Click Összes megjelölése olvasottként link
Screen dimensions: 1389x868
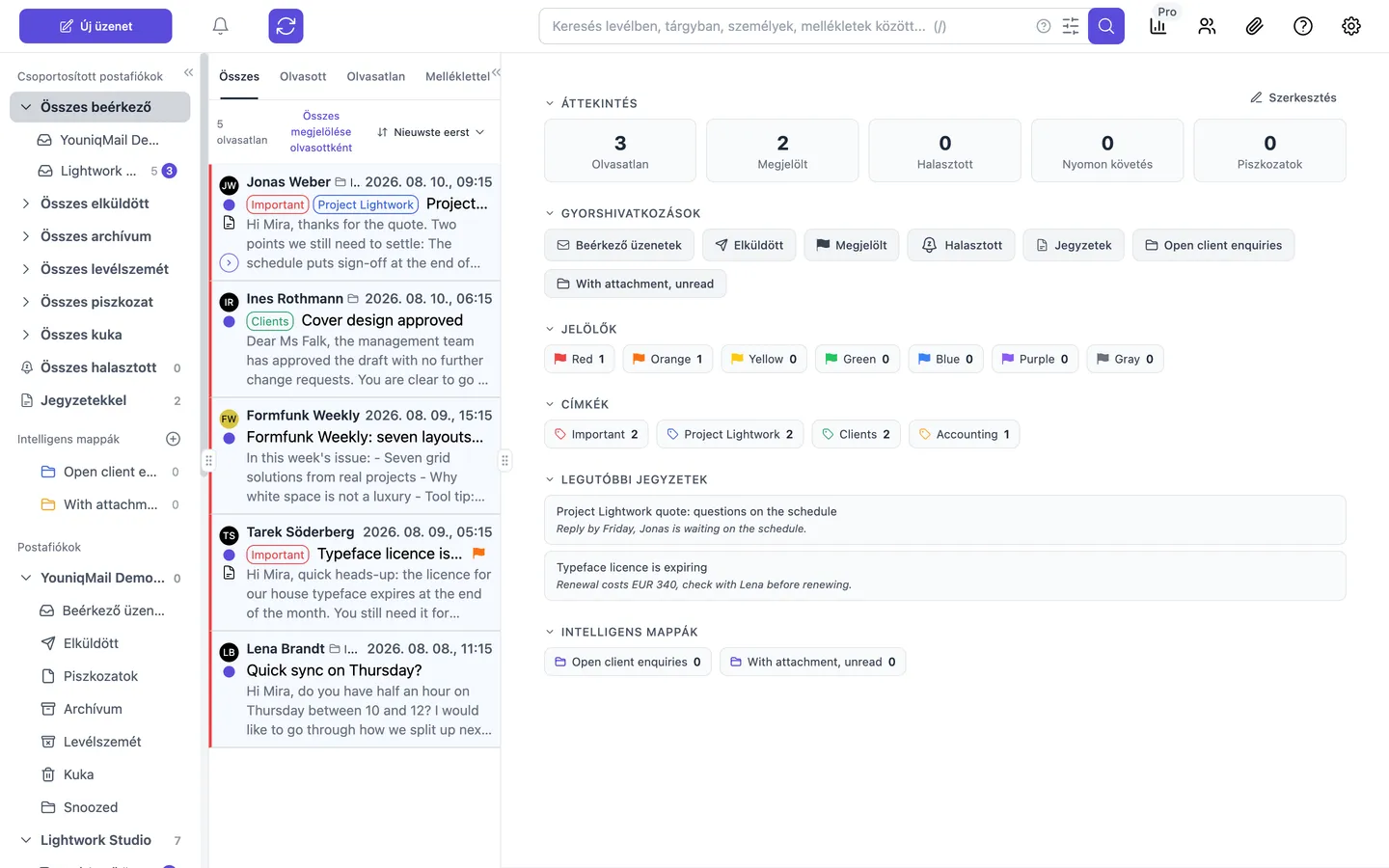coord(321,132)
